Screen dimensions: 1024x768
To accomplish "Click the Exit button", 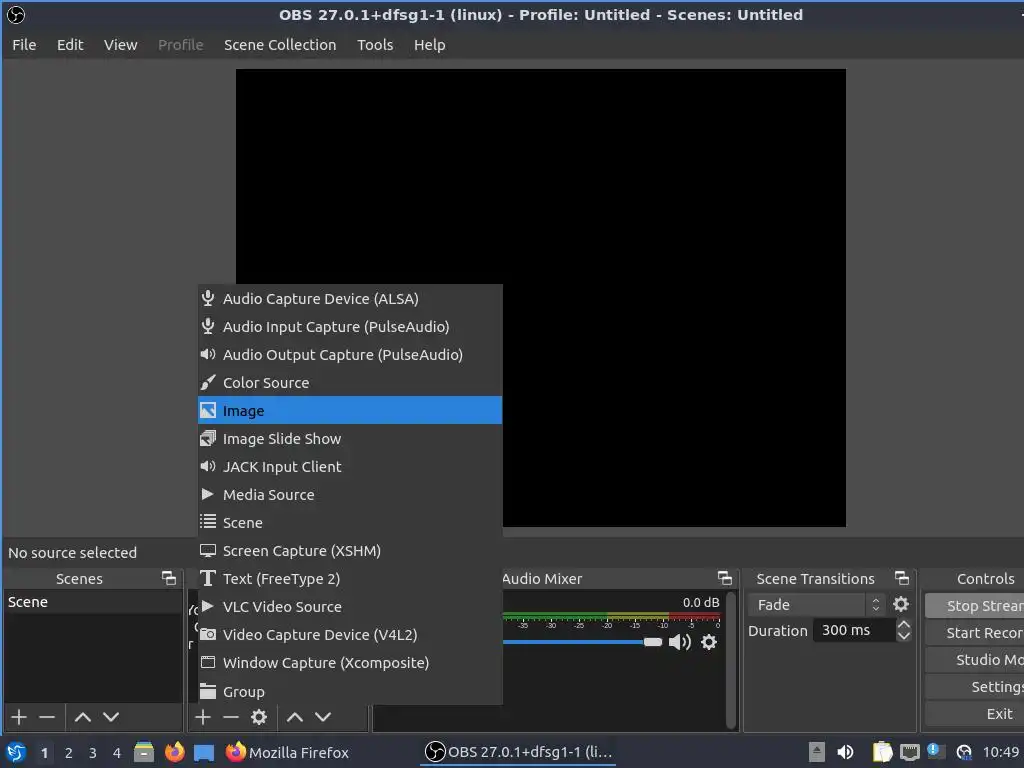I will 974,714.
